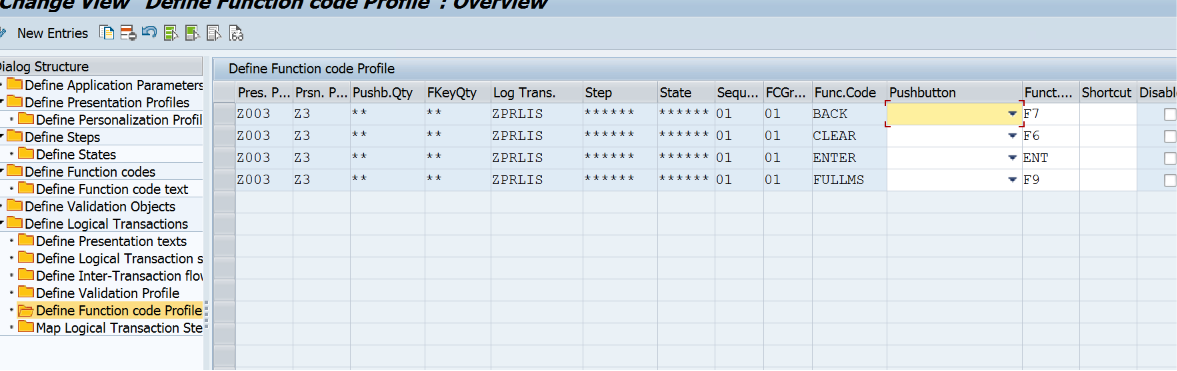Select the BACK row using its row selector
The width and height of the screenshot is (1177, 371).
pyautogui.click(x=224, y=114)
